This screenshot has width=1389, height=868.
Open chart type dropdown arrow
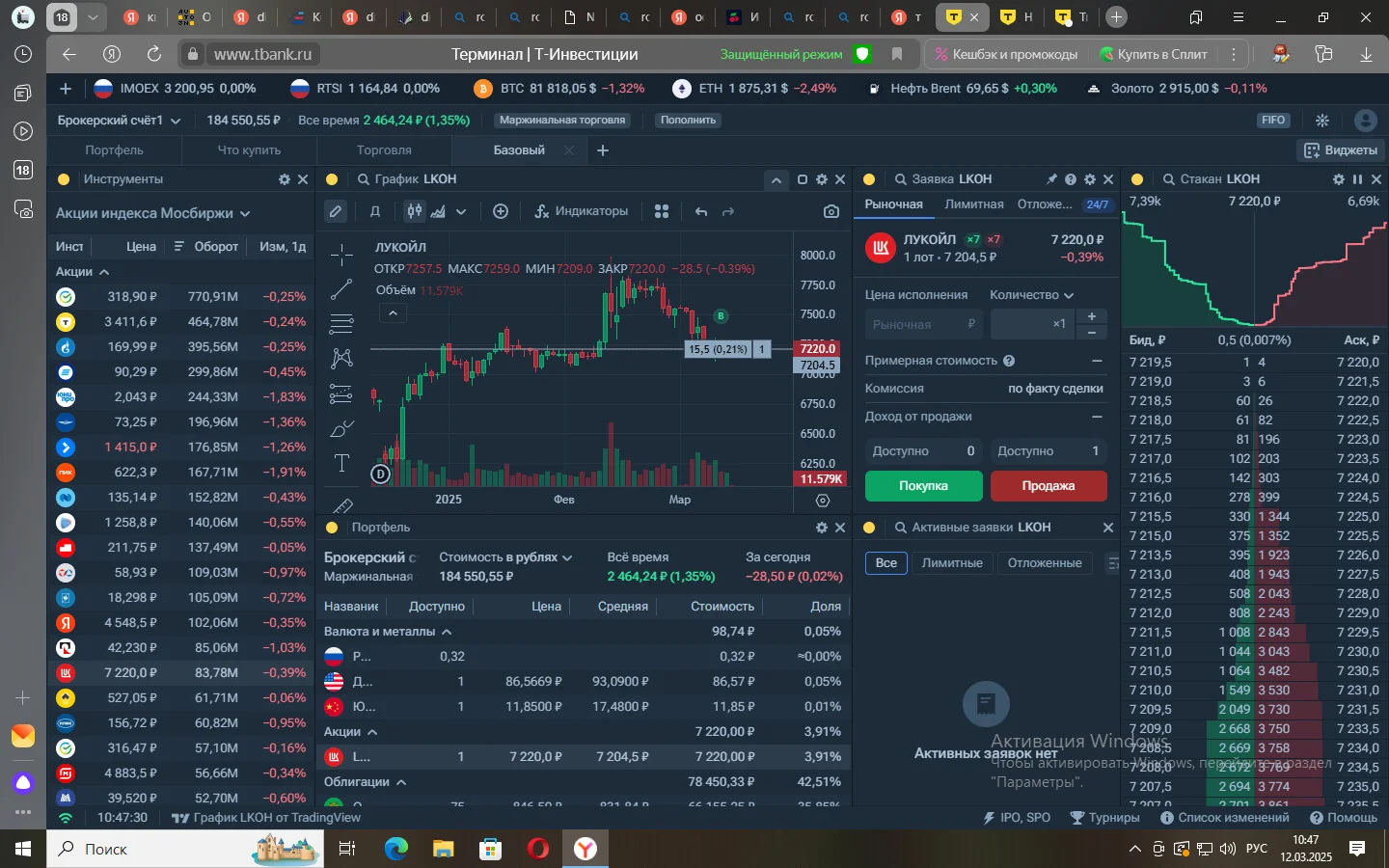click(461, 211)
